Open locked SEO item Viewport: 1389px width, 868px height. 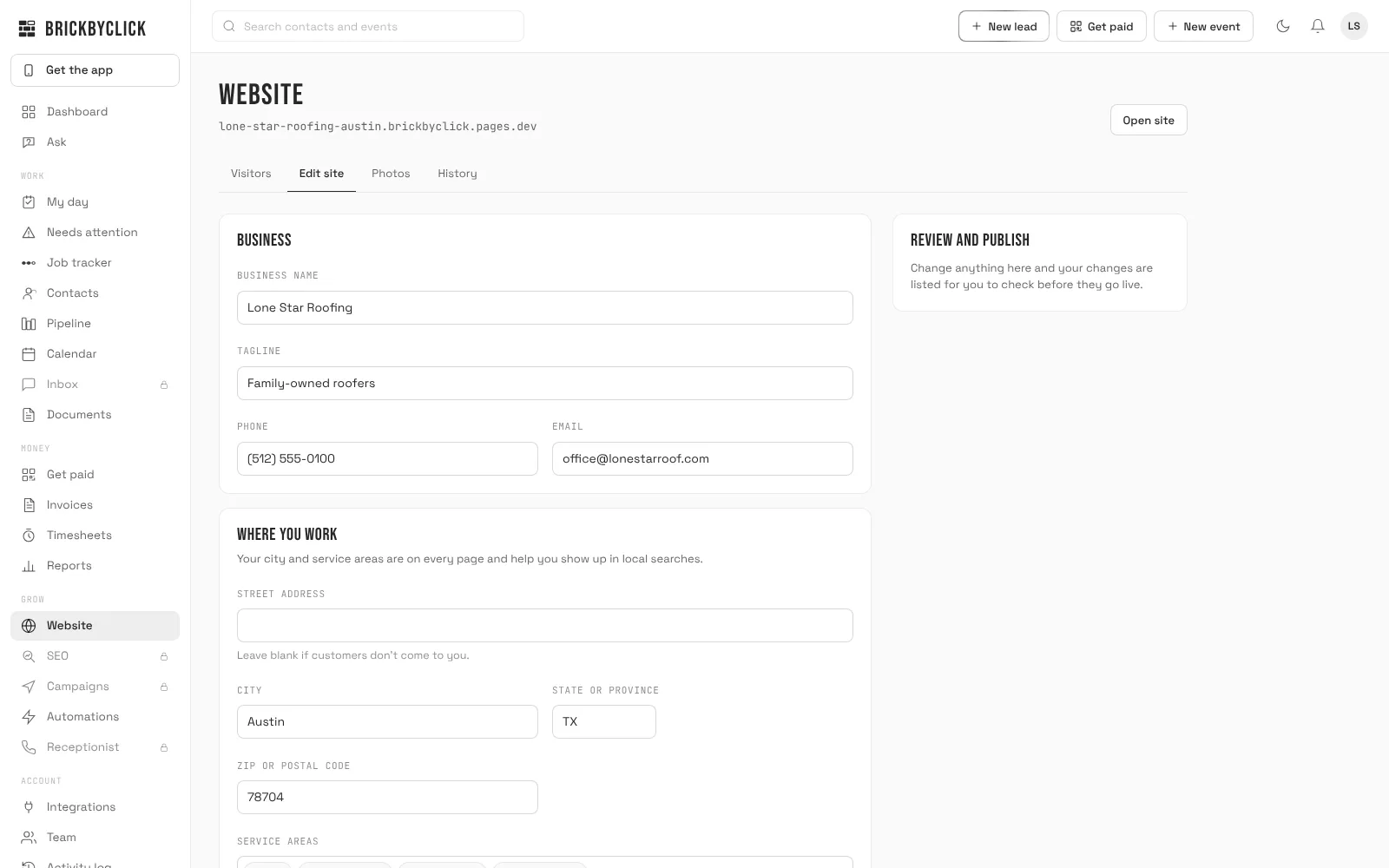click(95, 656)
